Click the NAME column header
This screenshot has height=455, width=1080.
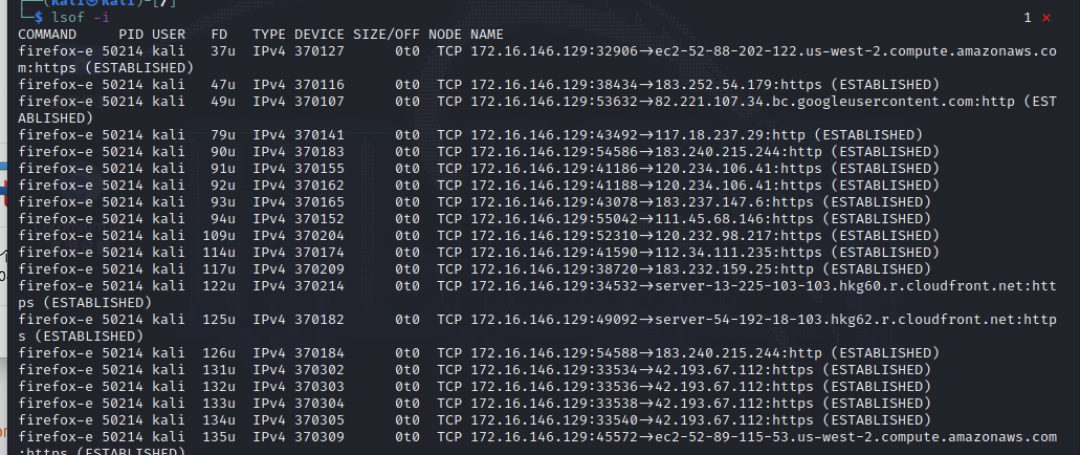(487, 34)
